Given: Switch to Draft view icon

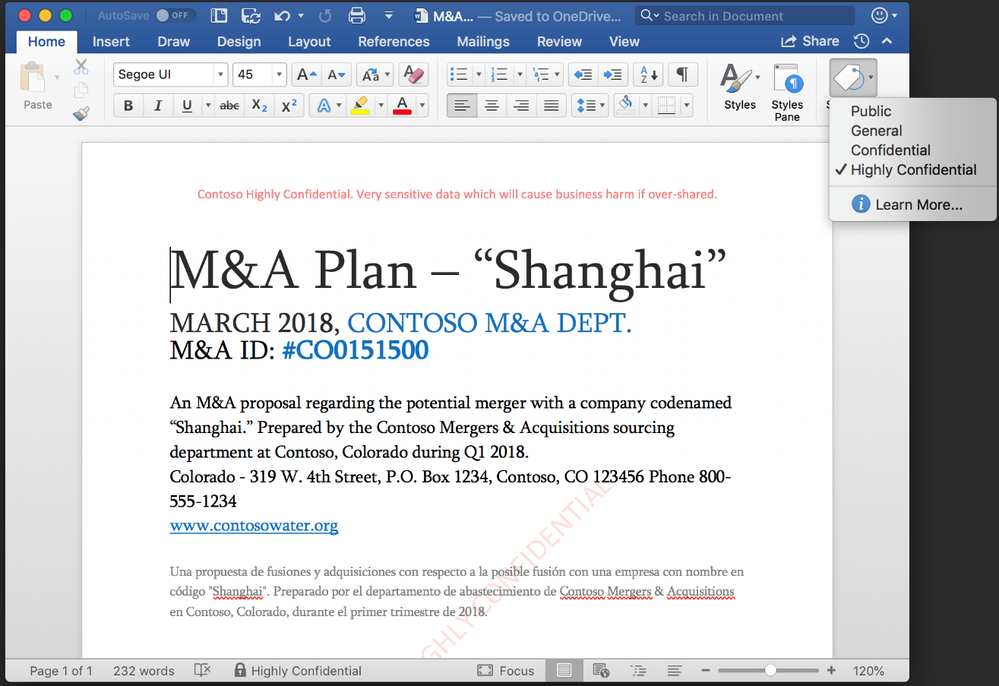Looking at the screenshot, I should click(674, 670).
